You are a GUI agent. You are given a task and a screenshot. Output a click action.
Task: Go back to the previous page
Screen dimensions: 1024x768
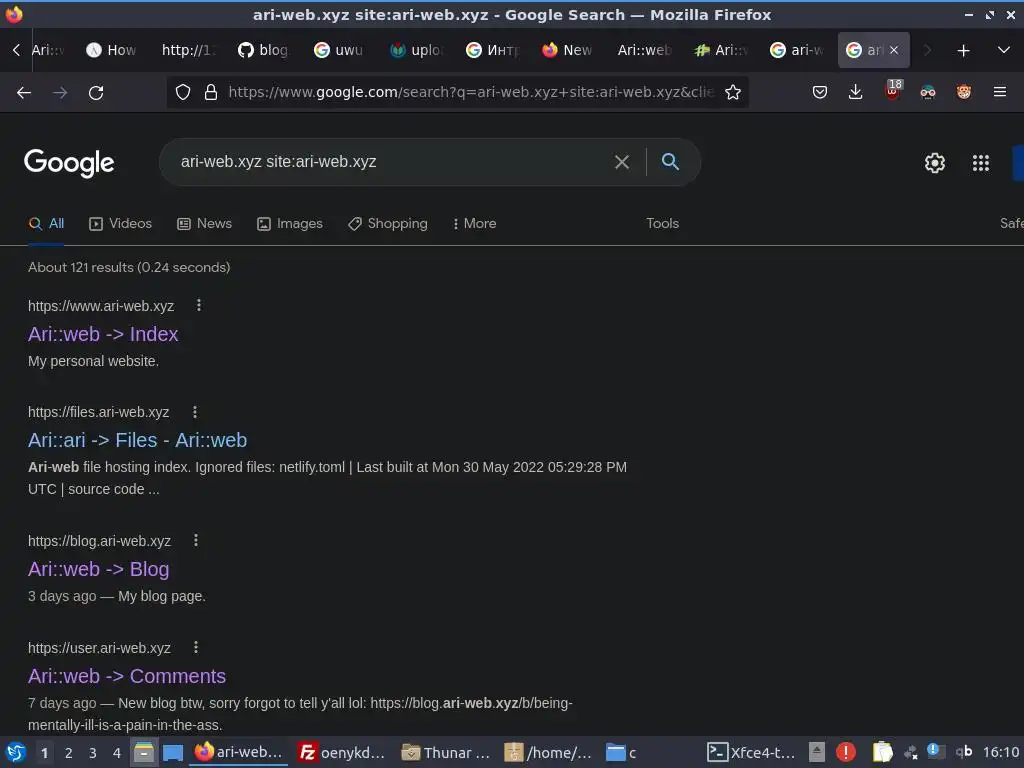point(24,93)
